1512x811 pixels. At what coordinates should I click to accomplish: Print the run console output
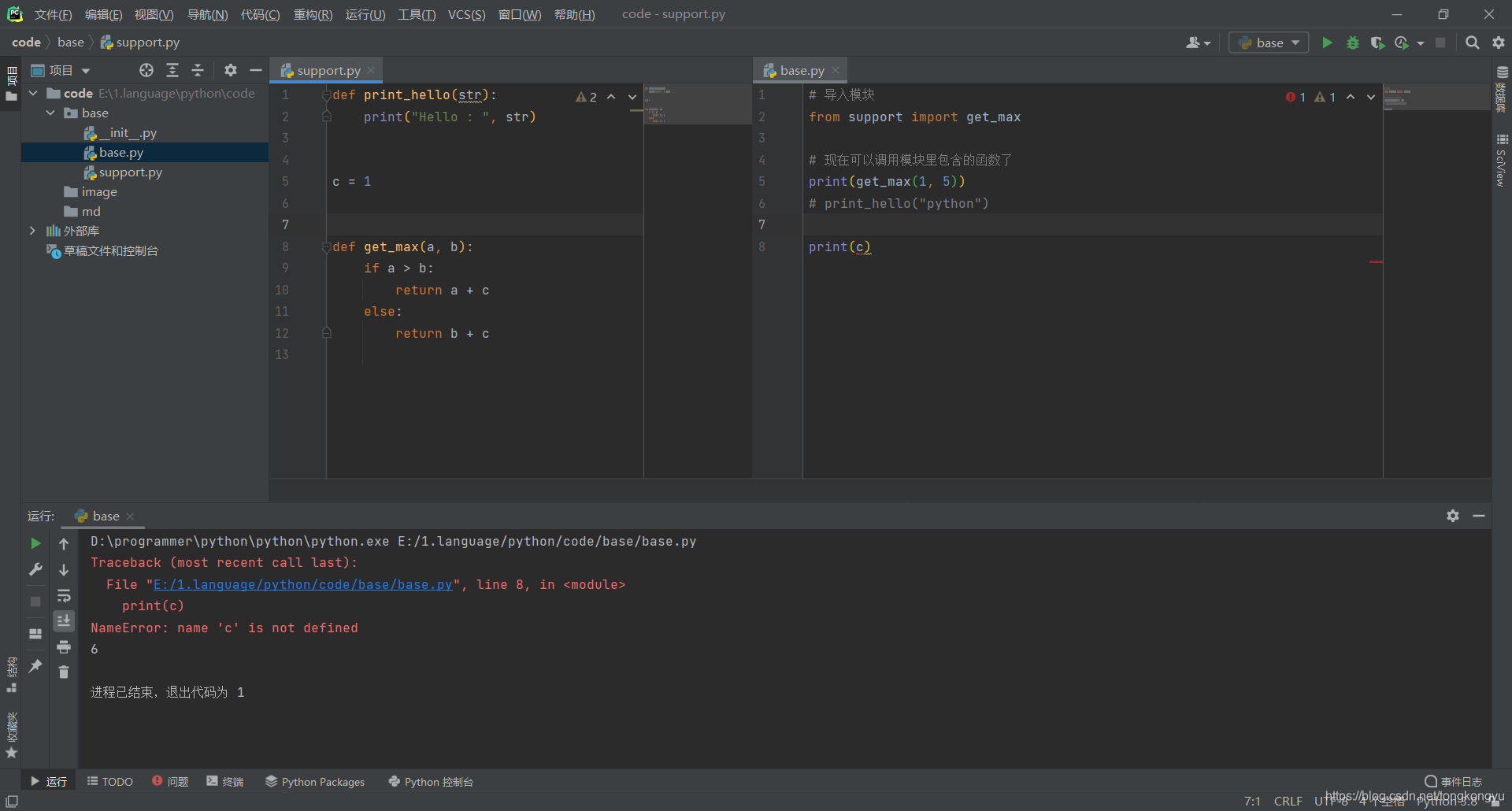click(64, 647)
